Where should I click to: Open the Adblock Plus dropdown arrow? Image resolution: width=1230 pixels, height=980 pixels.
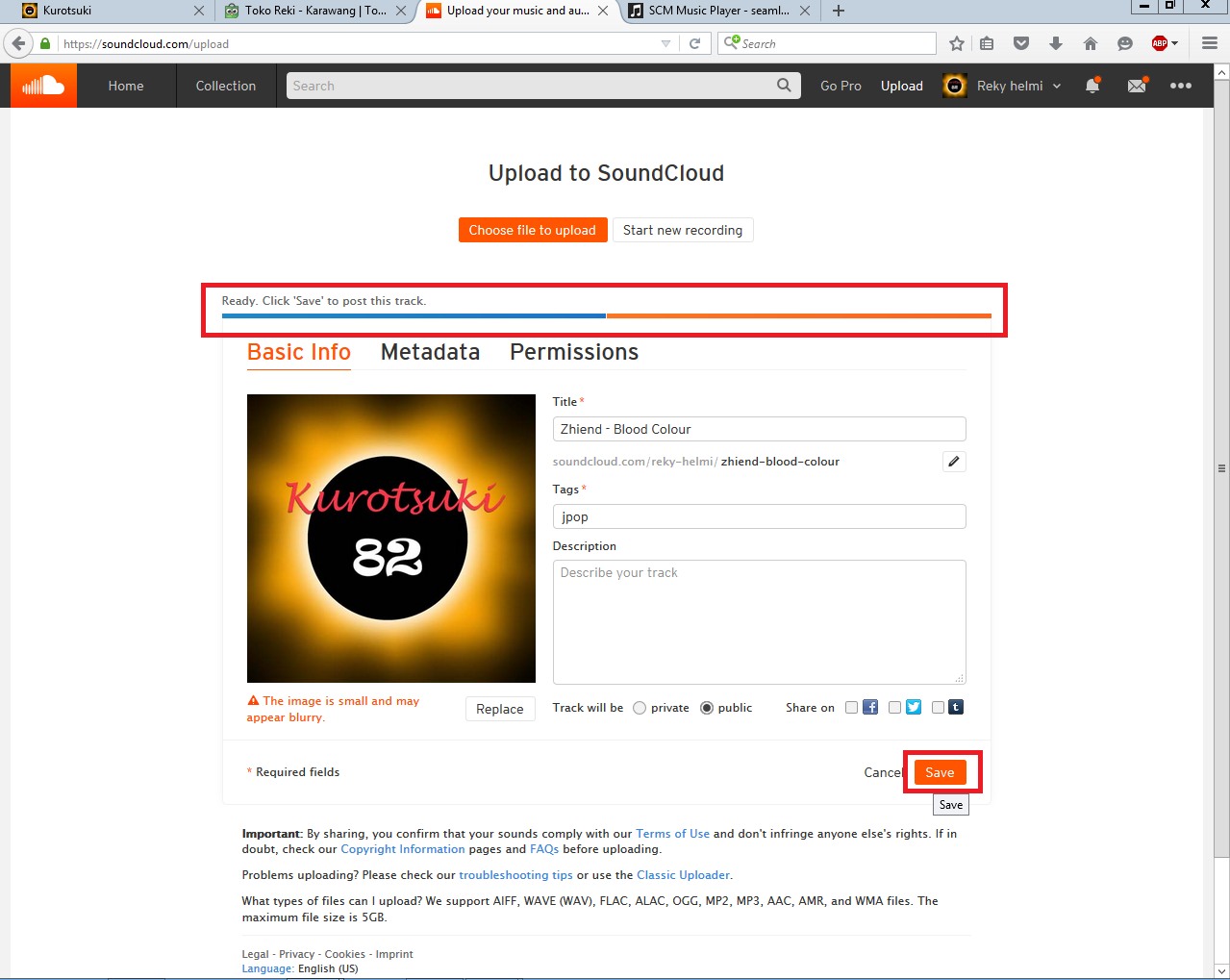click(1174, 43)
